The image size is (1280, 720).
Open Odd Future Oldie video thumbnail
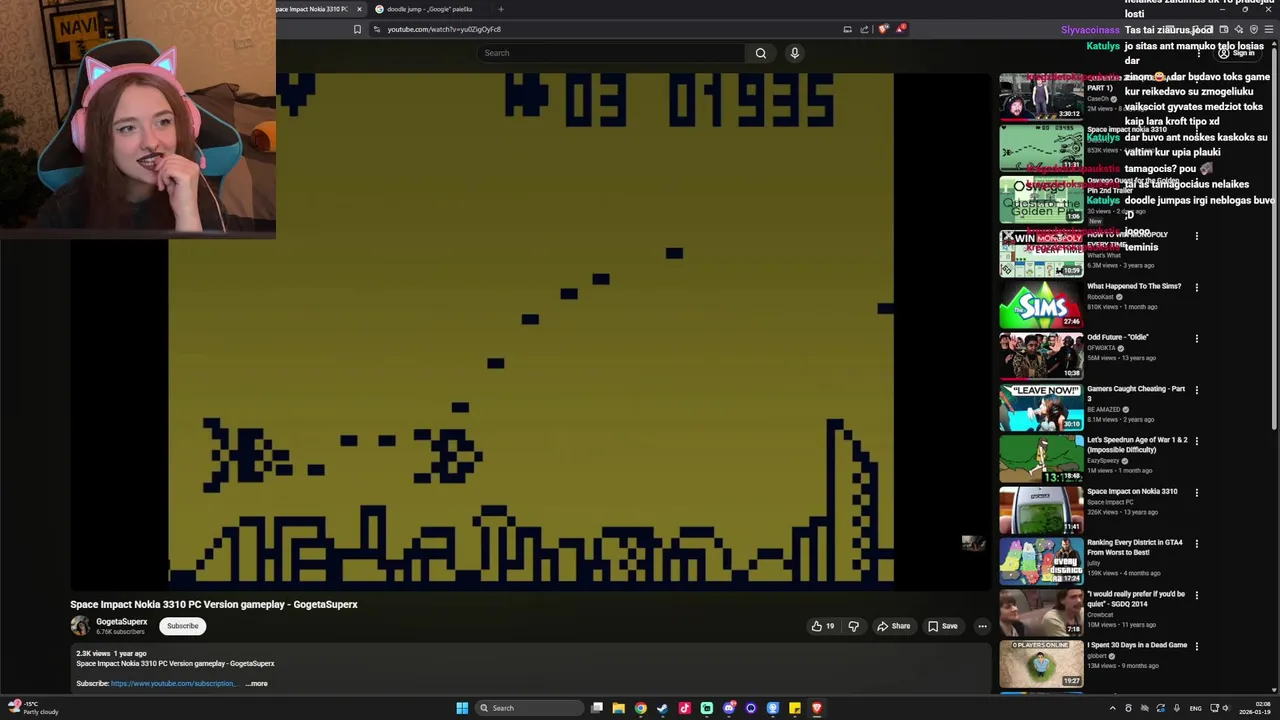point(1041,355)
